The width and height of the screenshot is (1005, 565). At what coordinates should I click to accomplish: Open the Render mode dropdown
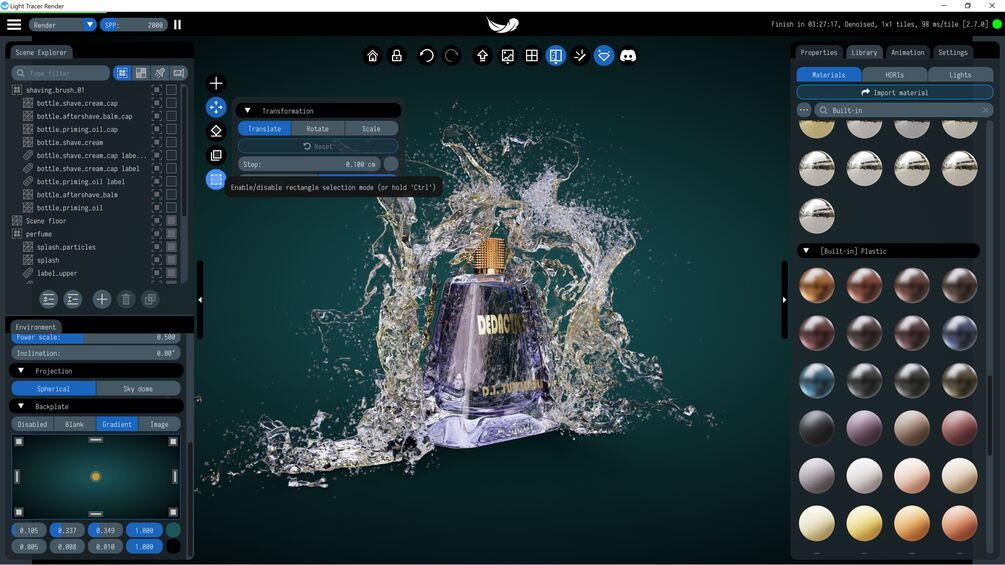point(62,24)
